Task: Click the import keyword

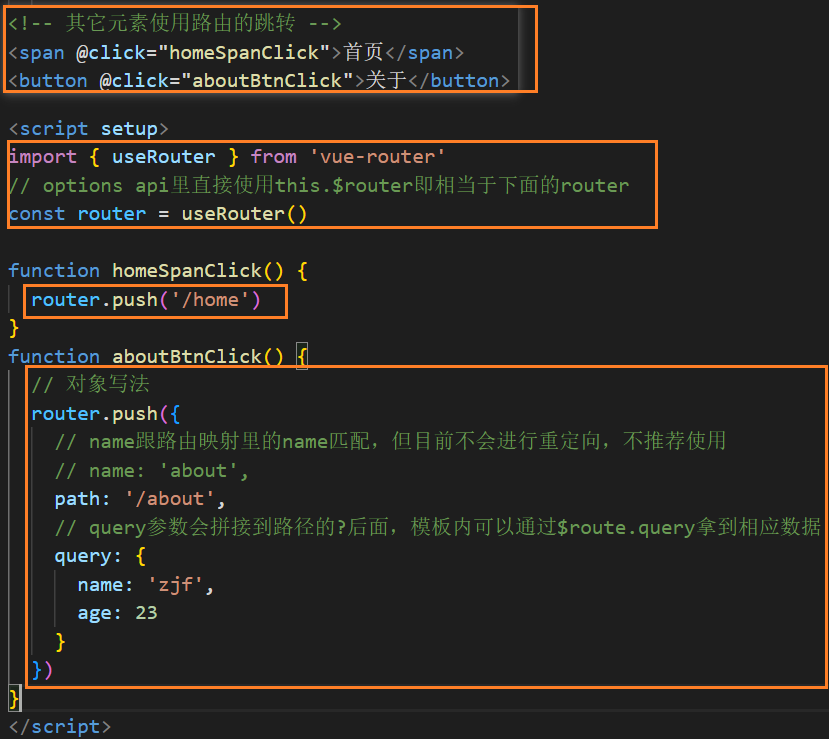Action: click(43, 156)
